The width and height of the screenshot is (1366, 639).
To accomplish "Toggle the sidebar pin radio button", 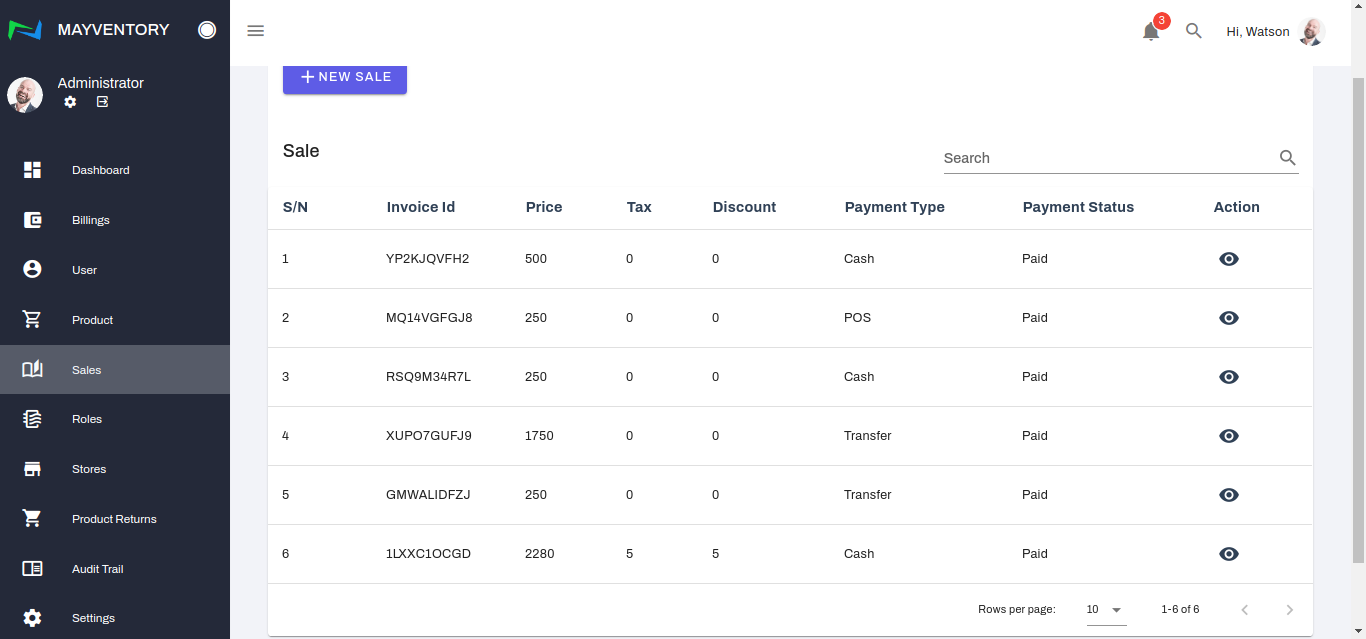I will click(207, 30).
